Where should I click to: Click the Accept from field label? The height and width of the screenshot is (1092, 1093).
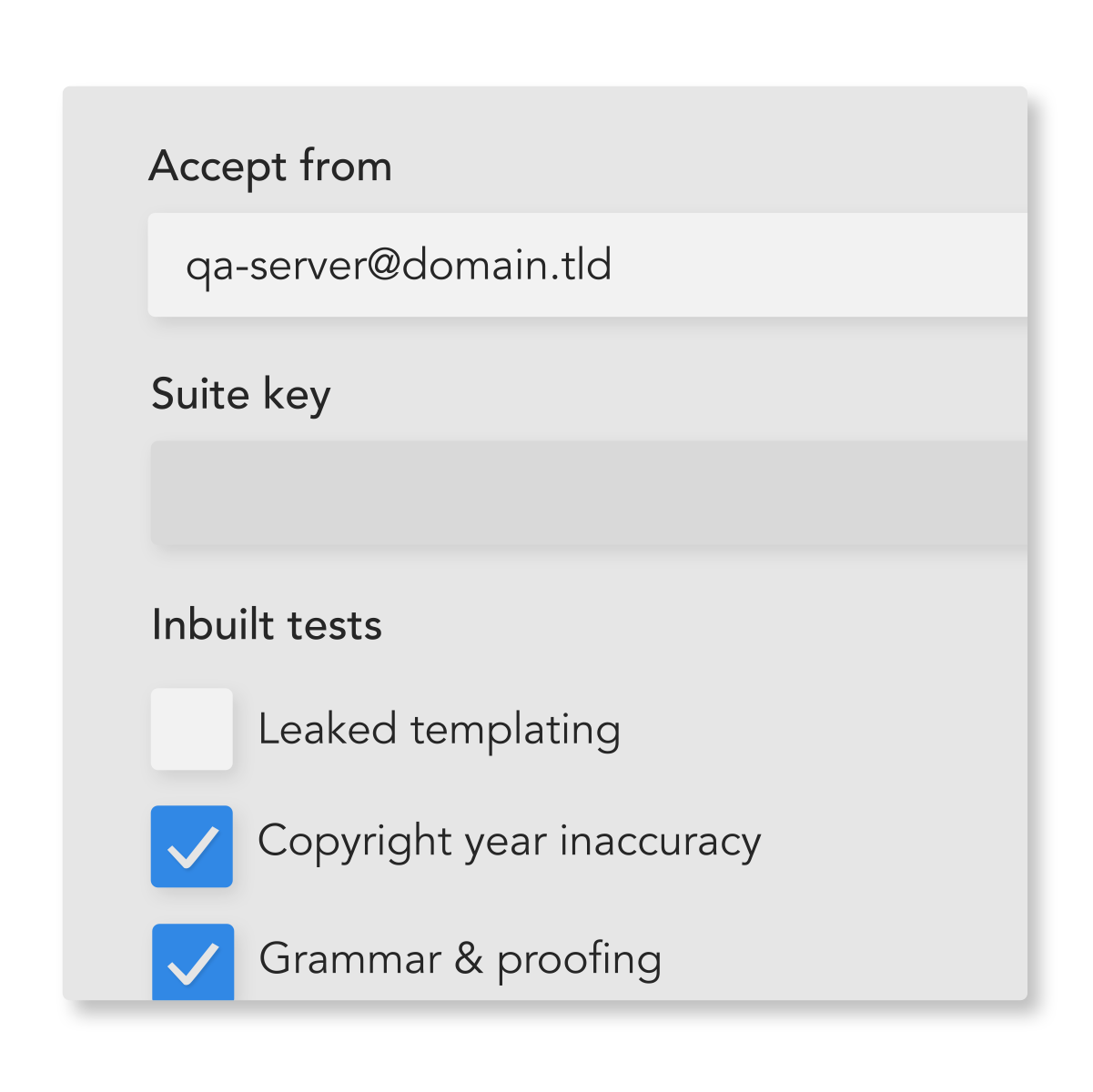(270, 167)
